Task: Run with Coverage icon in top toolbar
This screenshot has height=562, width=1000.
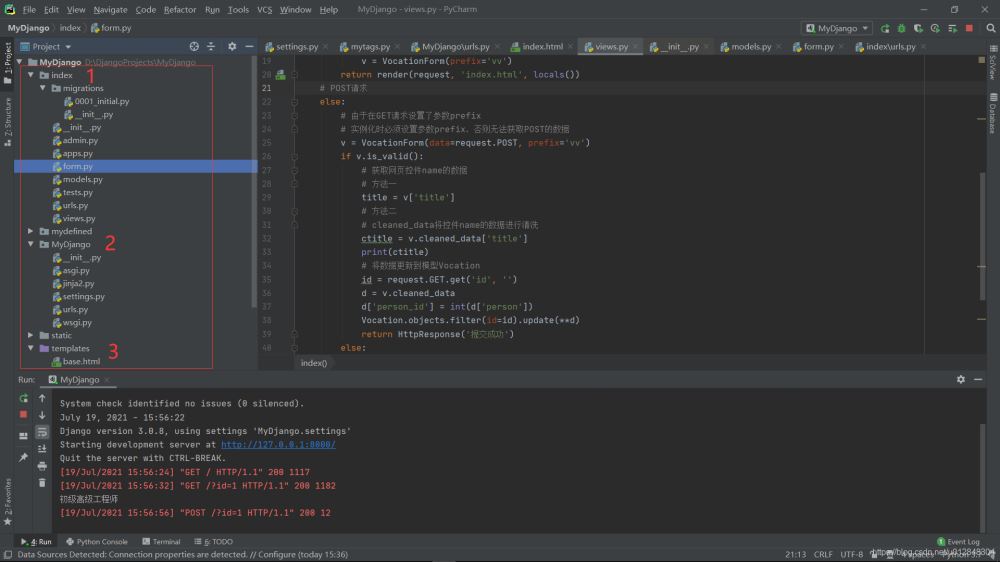Action: click(918, 28)
